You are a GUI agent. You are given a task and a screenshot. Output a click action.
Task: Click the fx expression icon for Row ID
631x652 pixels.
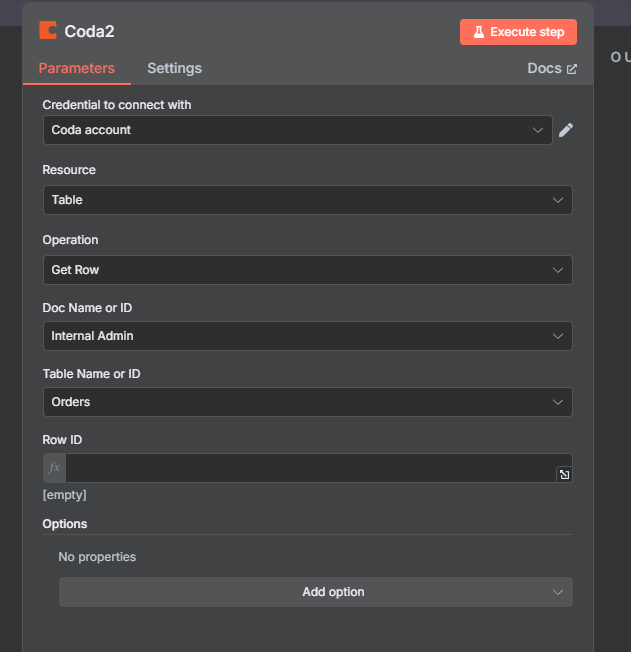(x=54, y=468)
